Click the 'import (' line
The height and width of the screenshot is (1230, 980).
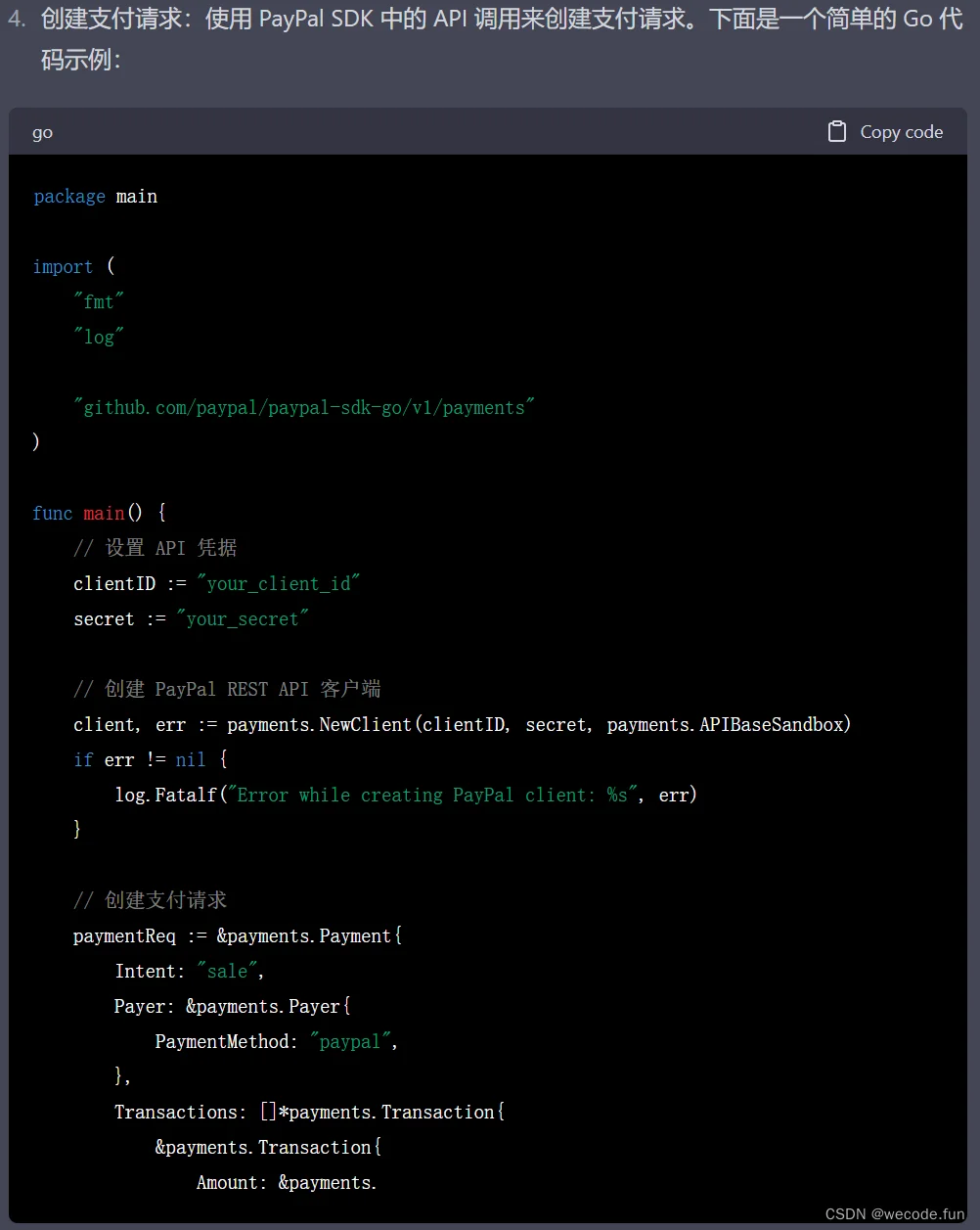[73, 267]
